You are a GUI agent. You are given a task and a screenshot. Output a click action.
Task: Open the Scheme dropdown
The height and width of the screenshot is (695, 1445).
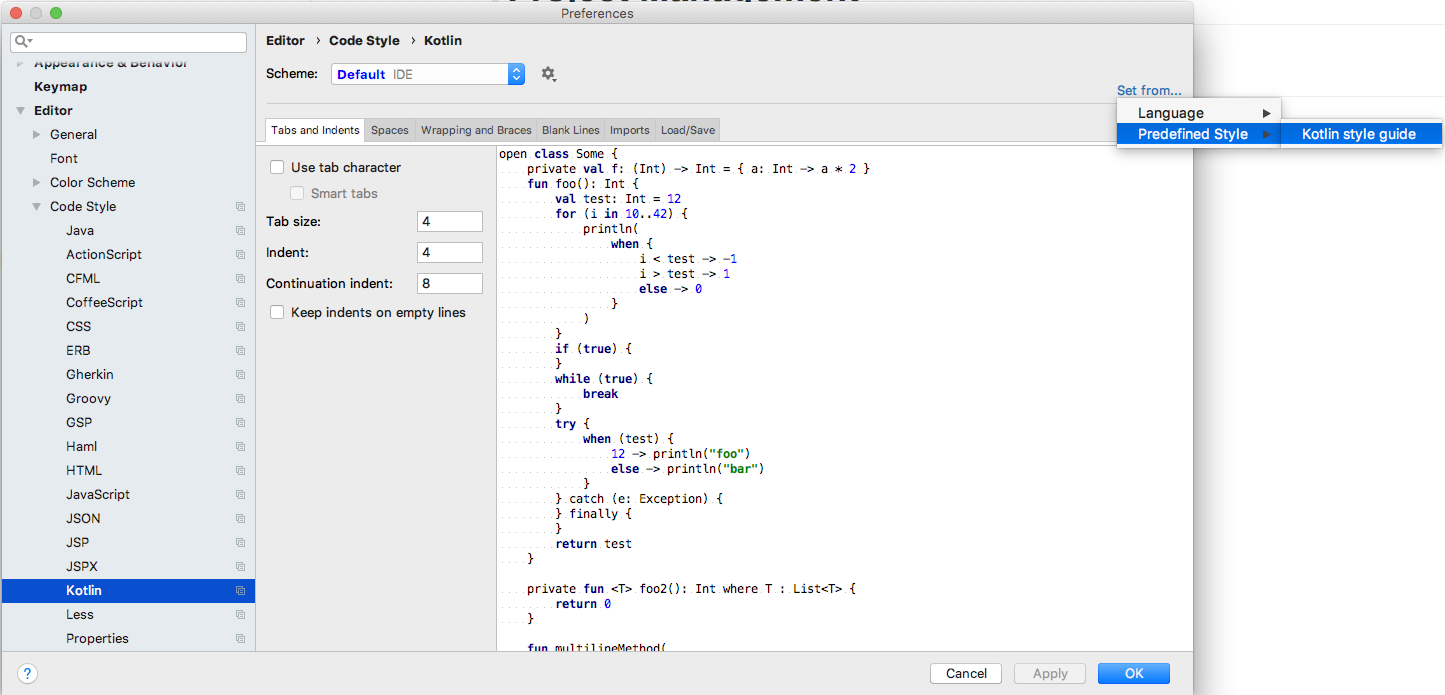click(x=427, y=74)
